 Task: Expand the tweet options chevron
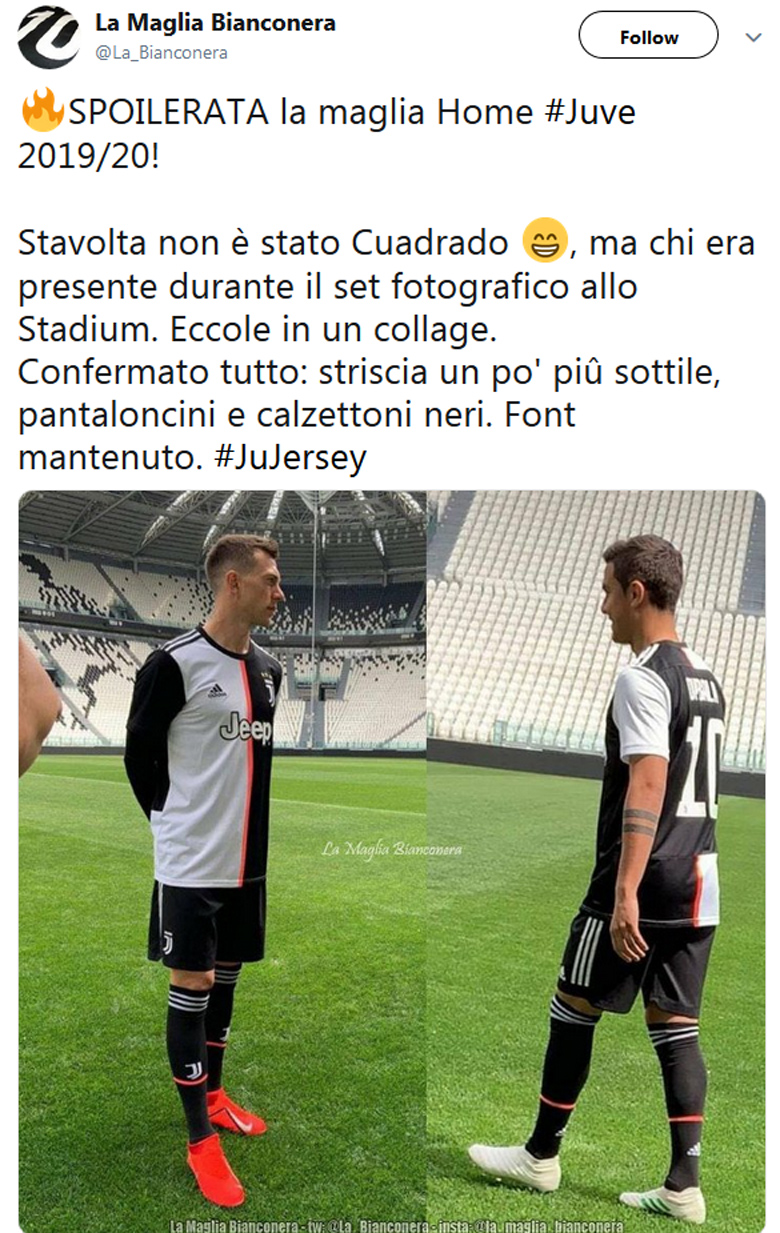point(753,37)
